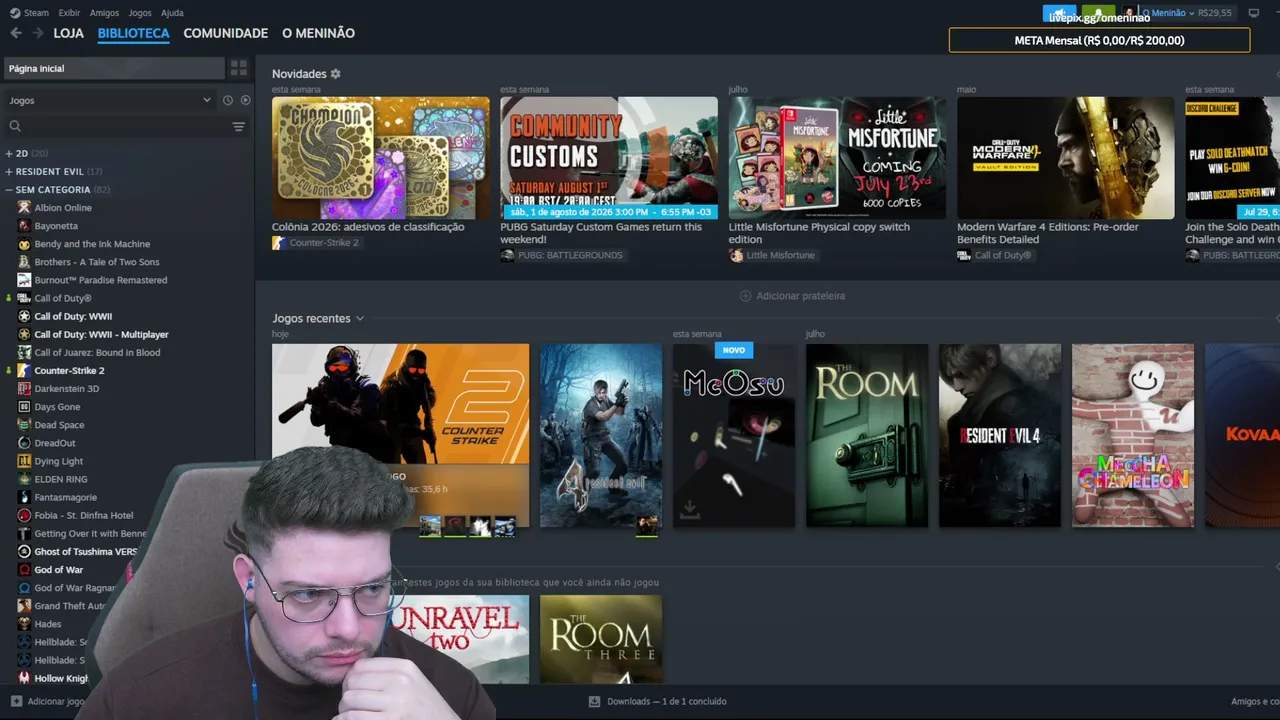Click the R$29,55 wallet balance
Screen dimensions: 1280x720
1215,13
